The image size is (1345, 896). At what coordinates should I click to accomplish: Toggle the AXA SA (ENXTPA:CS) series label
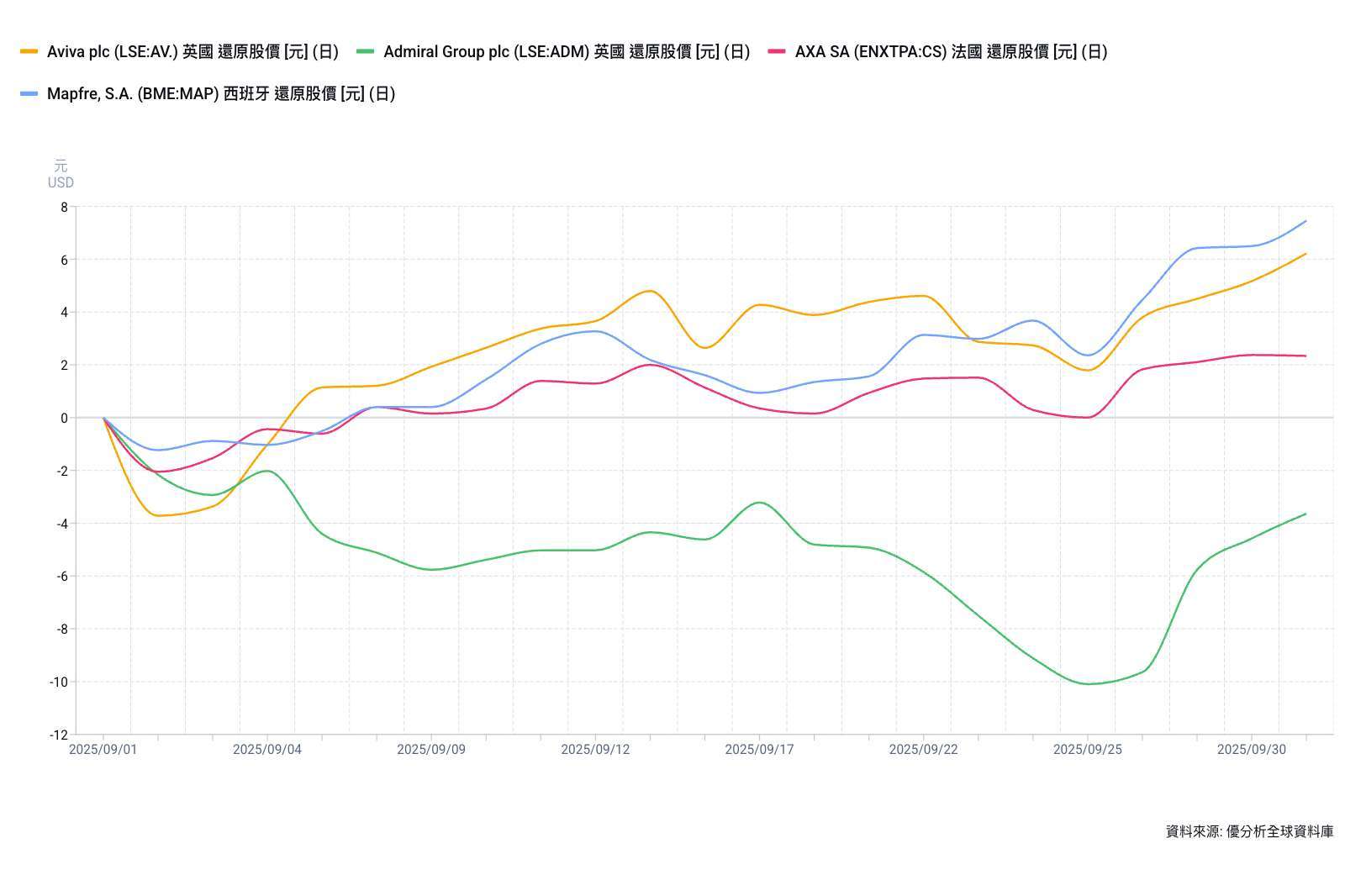click(x=951, y=52)
